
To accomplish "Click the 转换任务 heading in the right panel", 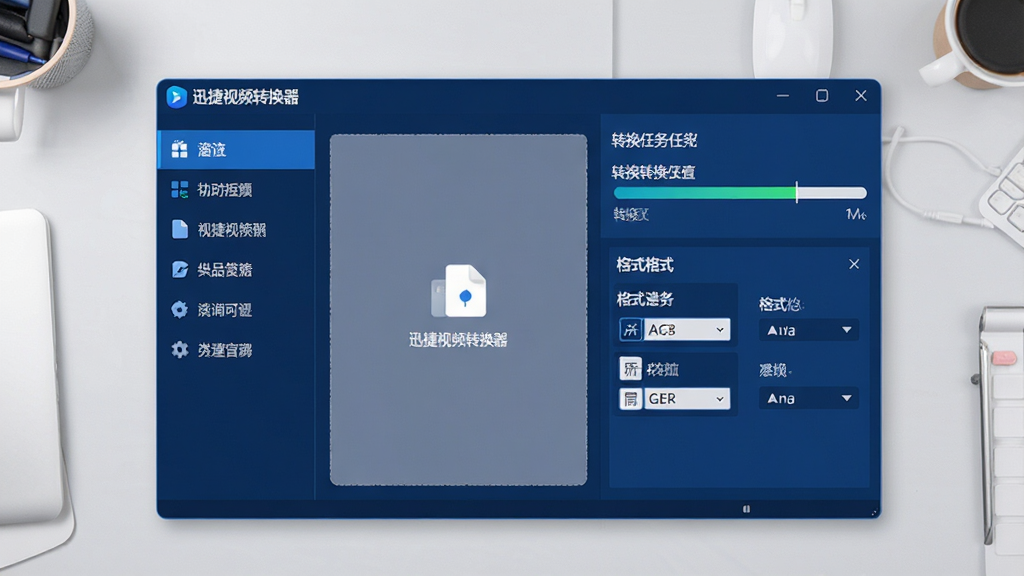I will coord(654,140).
